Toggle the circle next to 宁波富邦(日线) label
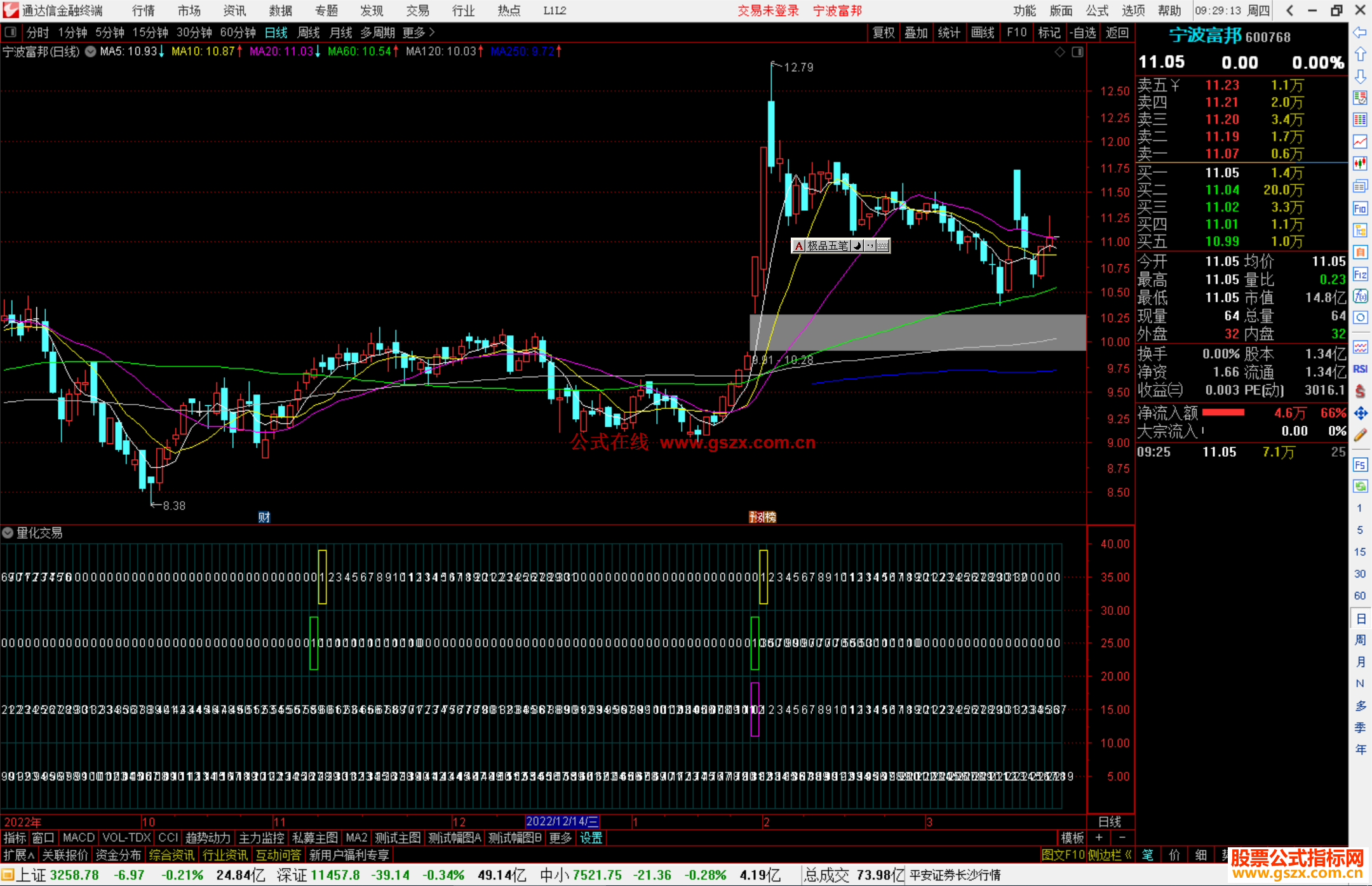 (90, 51)
